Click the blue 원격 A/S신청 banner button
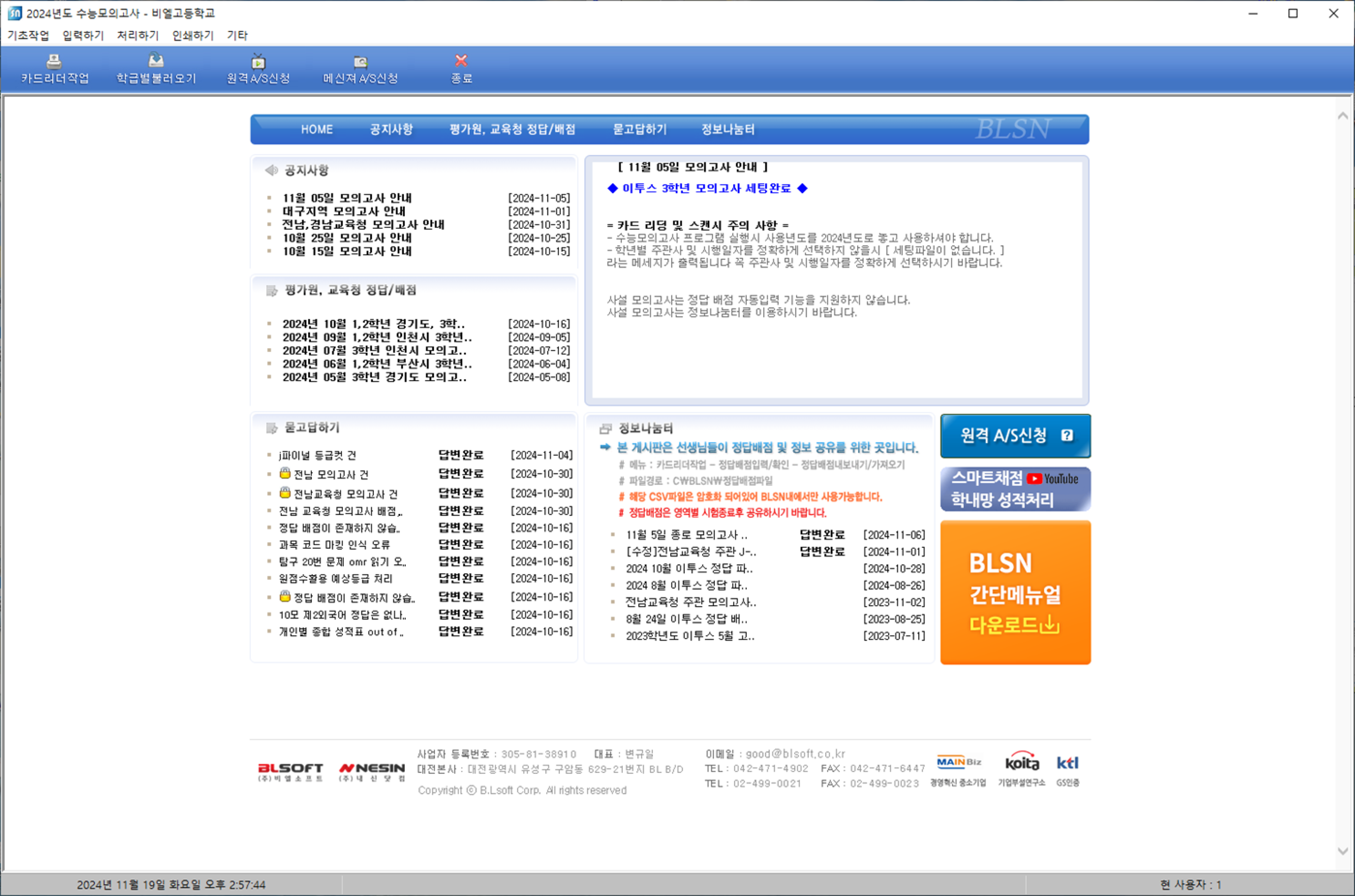This screenshot has width=1355, height=896. pos(1015,436)
